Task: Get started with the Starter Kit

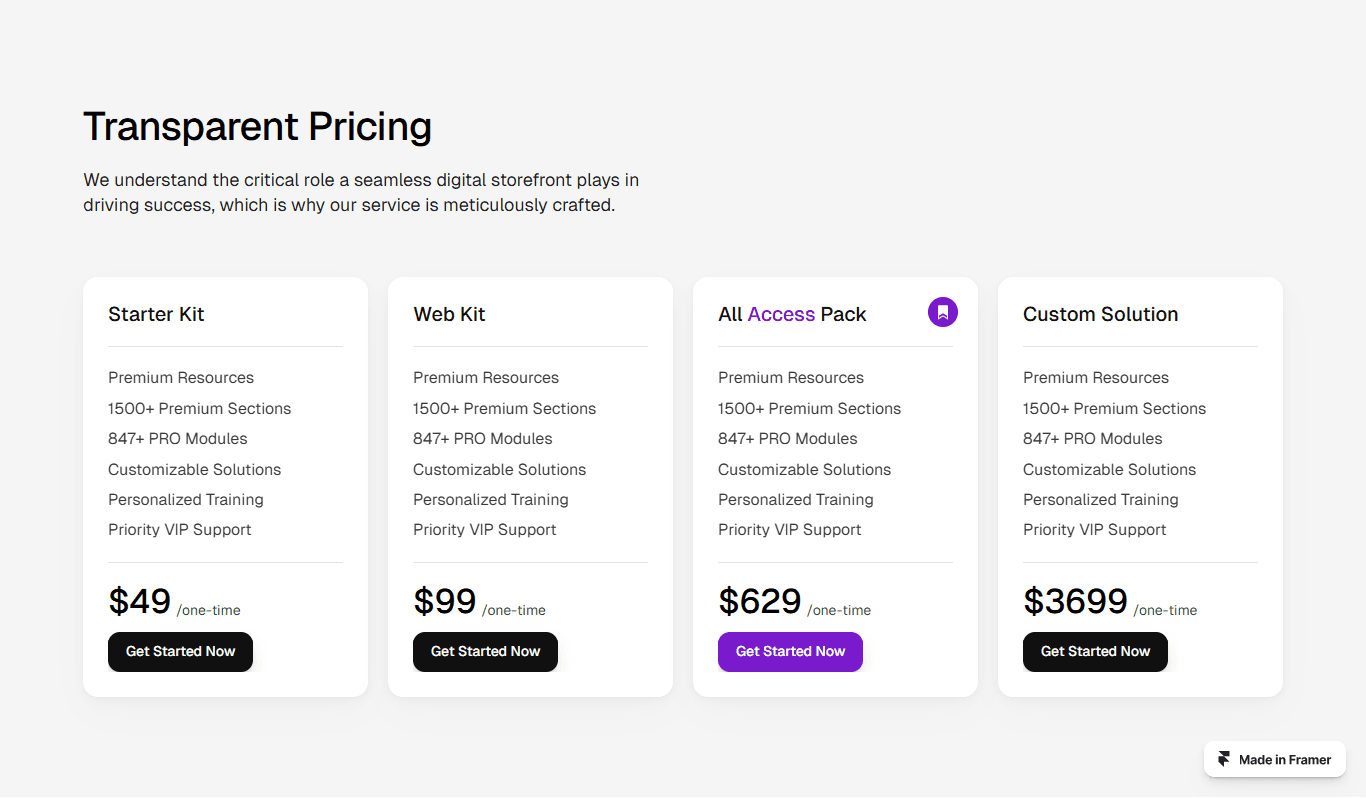Action: click(x=180, y=652)
